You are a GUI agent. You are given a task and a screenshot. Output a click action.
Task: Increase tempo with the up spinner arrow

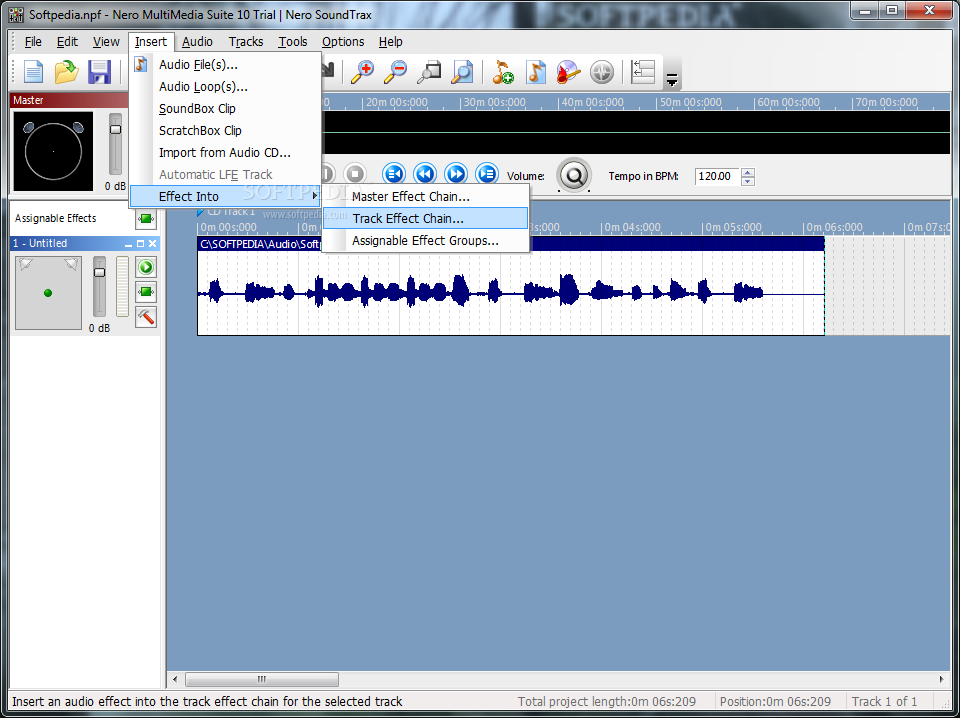747,172
